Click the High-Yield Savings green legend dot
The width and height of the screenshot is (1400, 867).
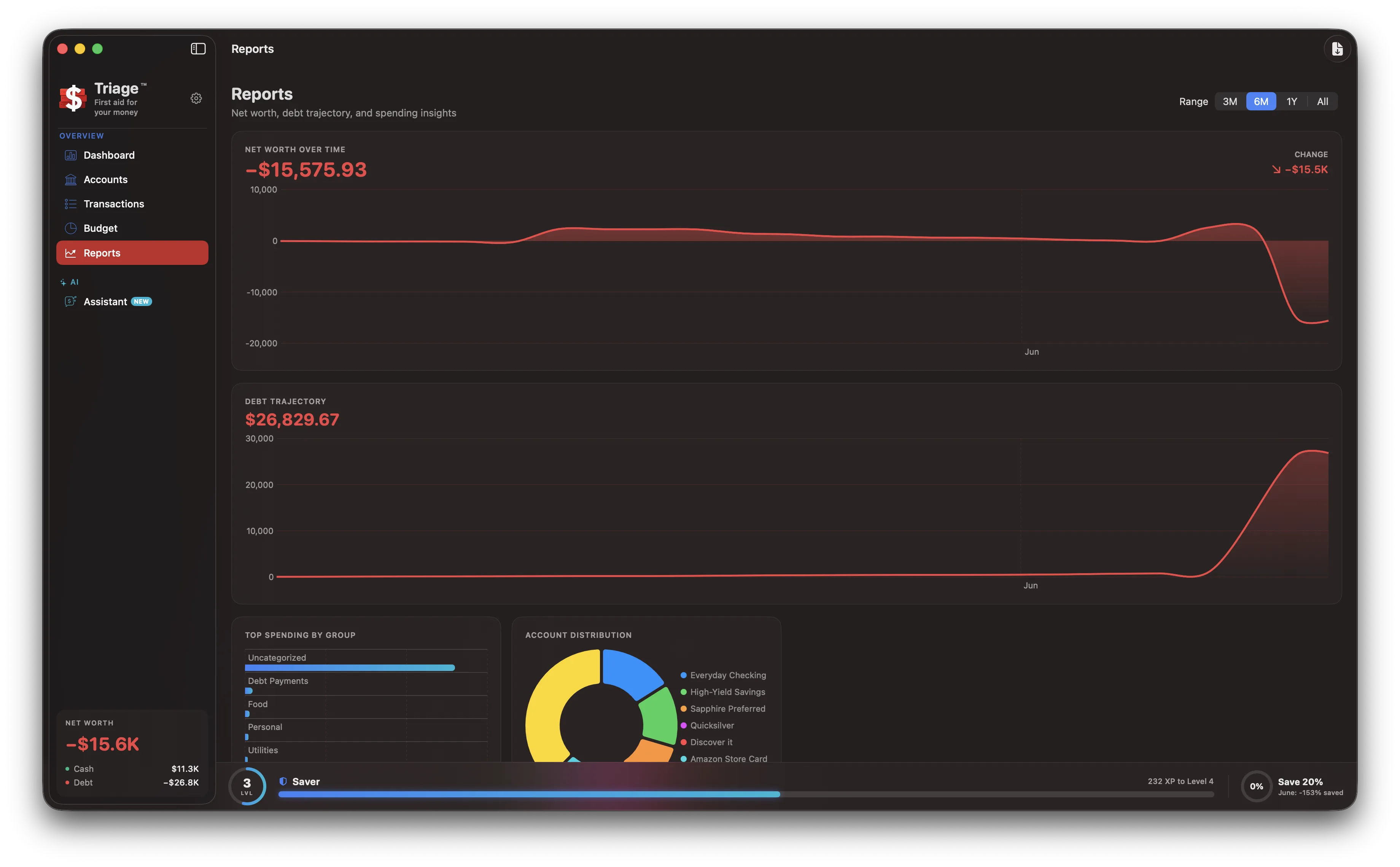coord(683,692)
